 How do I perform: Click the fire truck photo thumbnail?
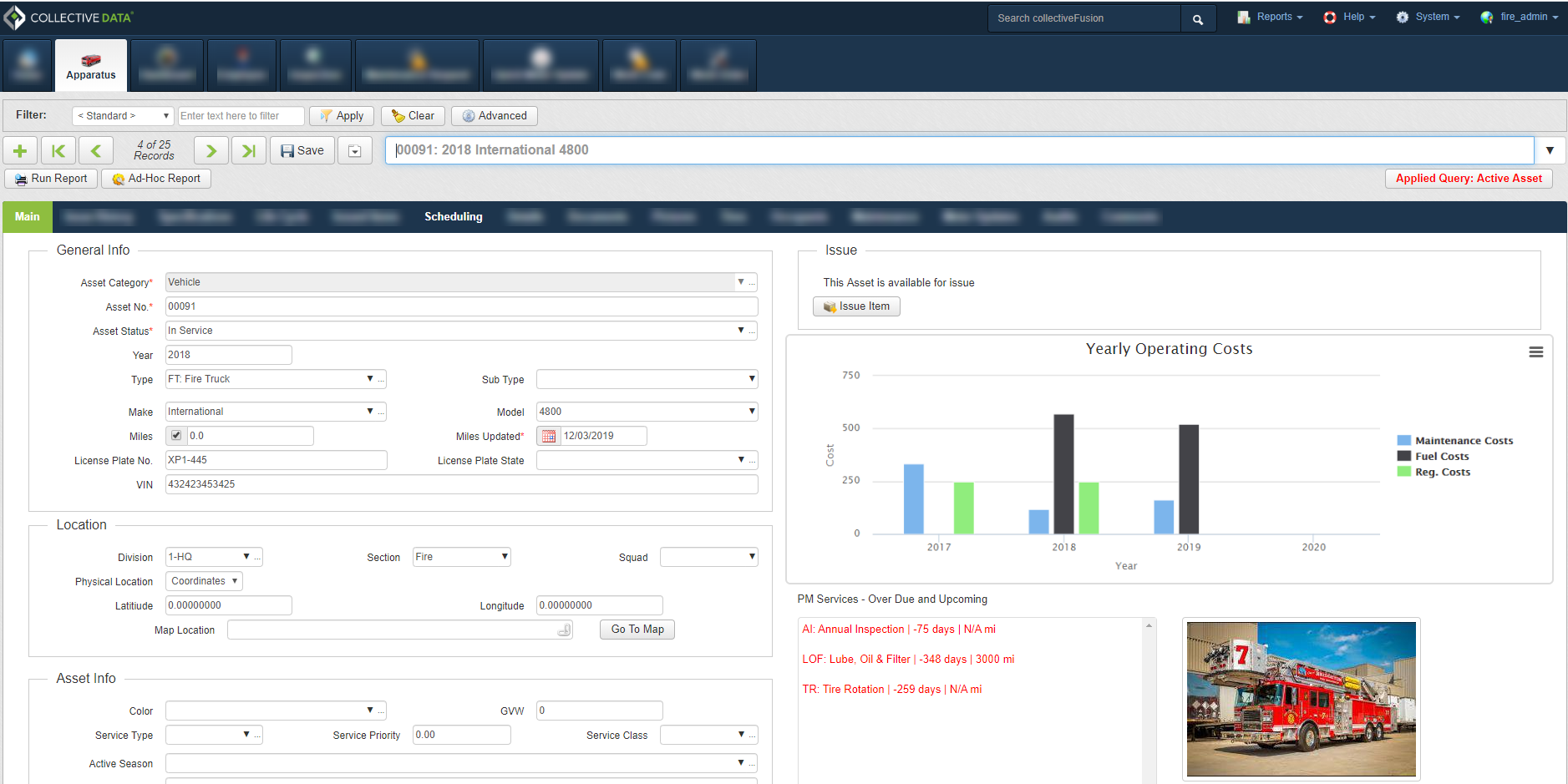[x=1301, y=699]
